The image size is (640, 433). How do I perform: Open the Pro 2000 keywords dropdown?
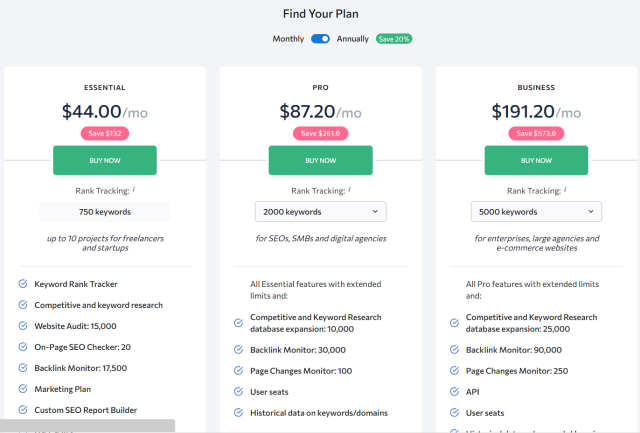pyautogui.click(x=320, y=212)
